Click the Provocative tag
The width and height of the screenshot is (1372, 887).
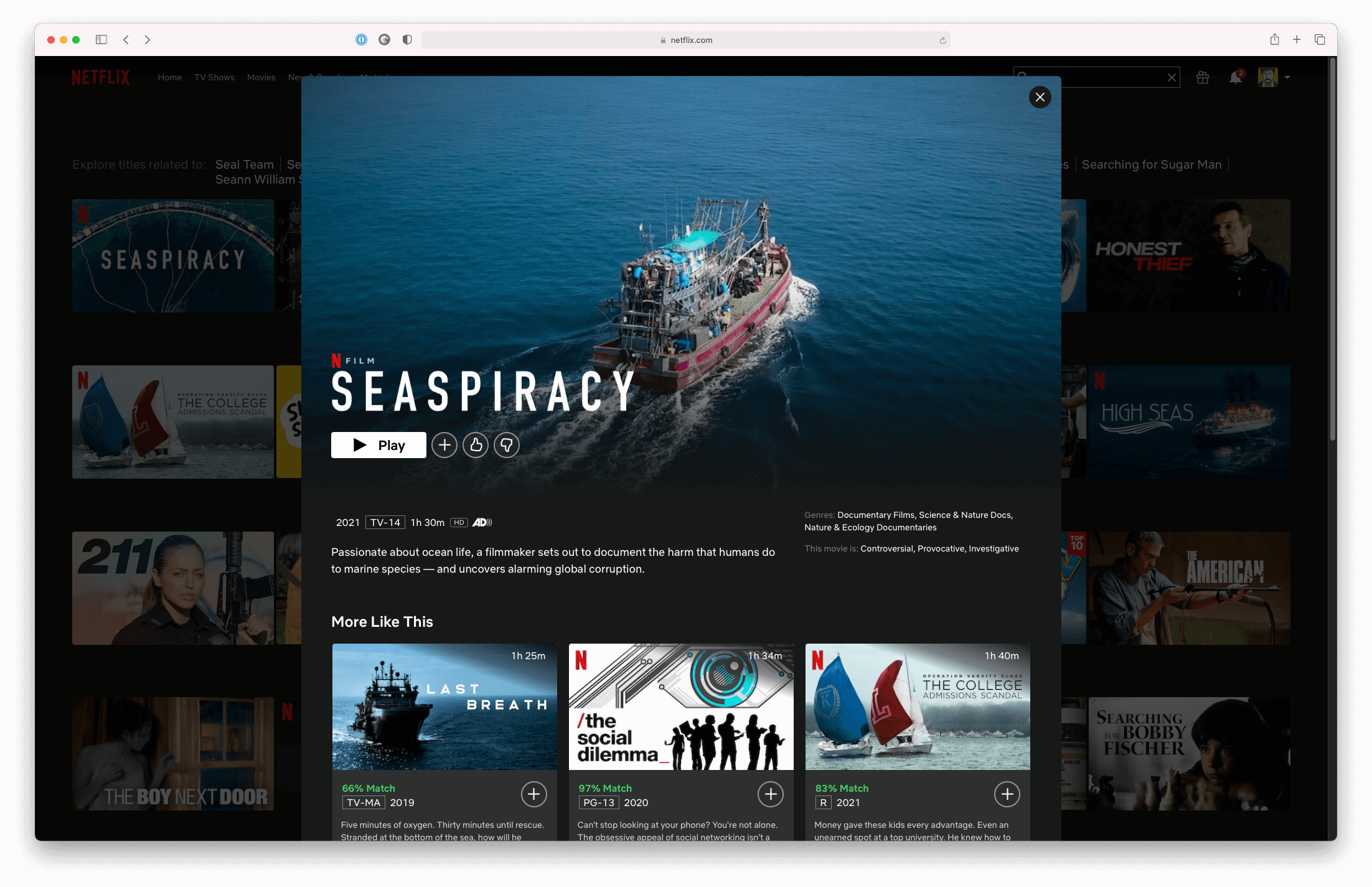tap(941, 548)
